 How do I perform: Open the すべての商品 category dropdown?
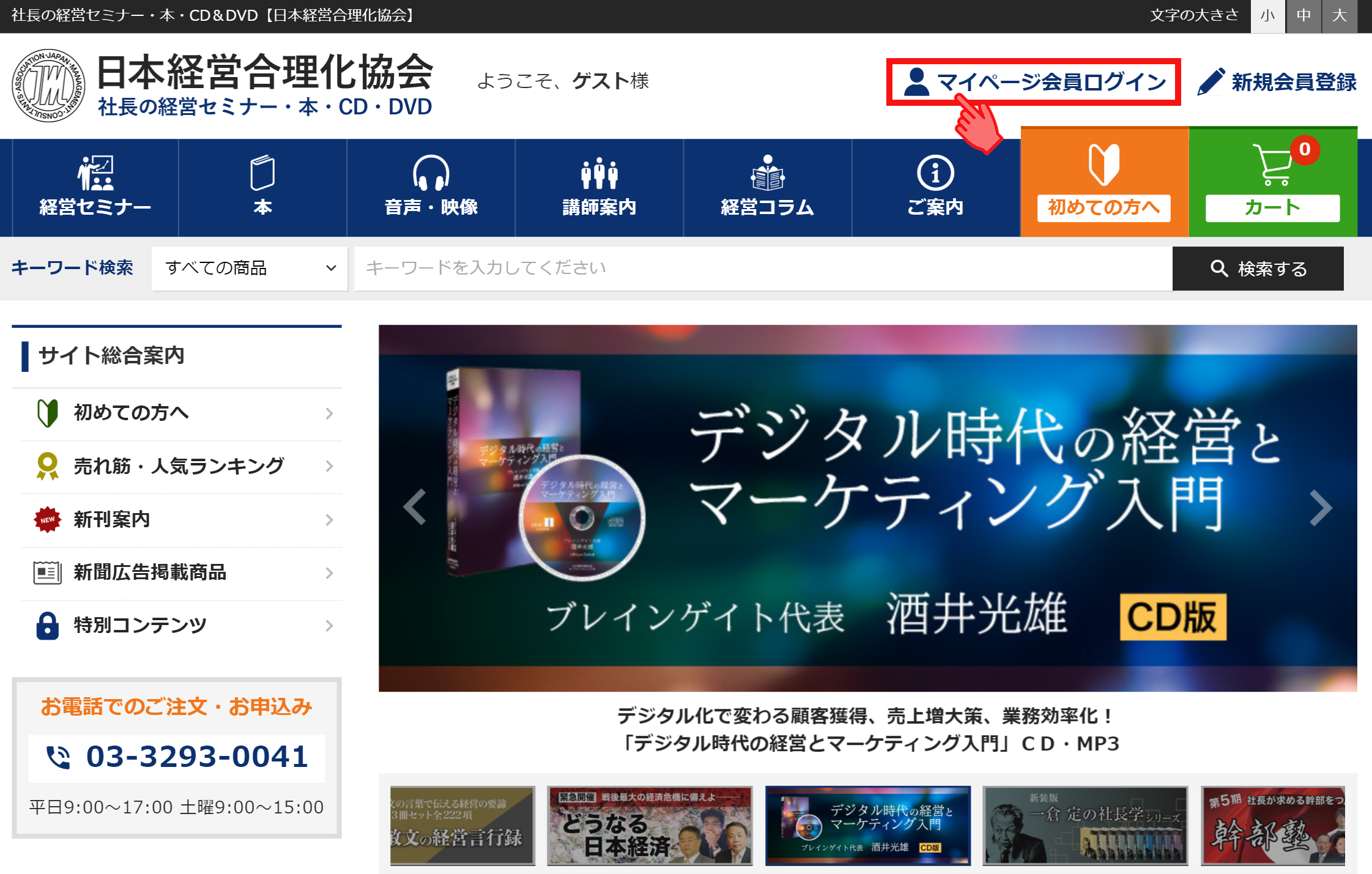(x=250, y=268)
